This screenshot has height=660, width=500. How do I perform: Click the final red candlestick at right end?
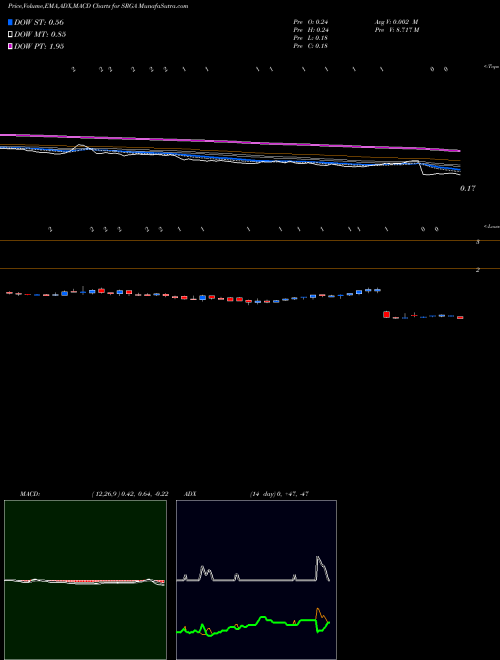click(460, 317)
